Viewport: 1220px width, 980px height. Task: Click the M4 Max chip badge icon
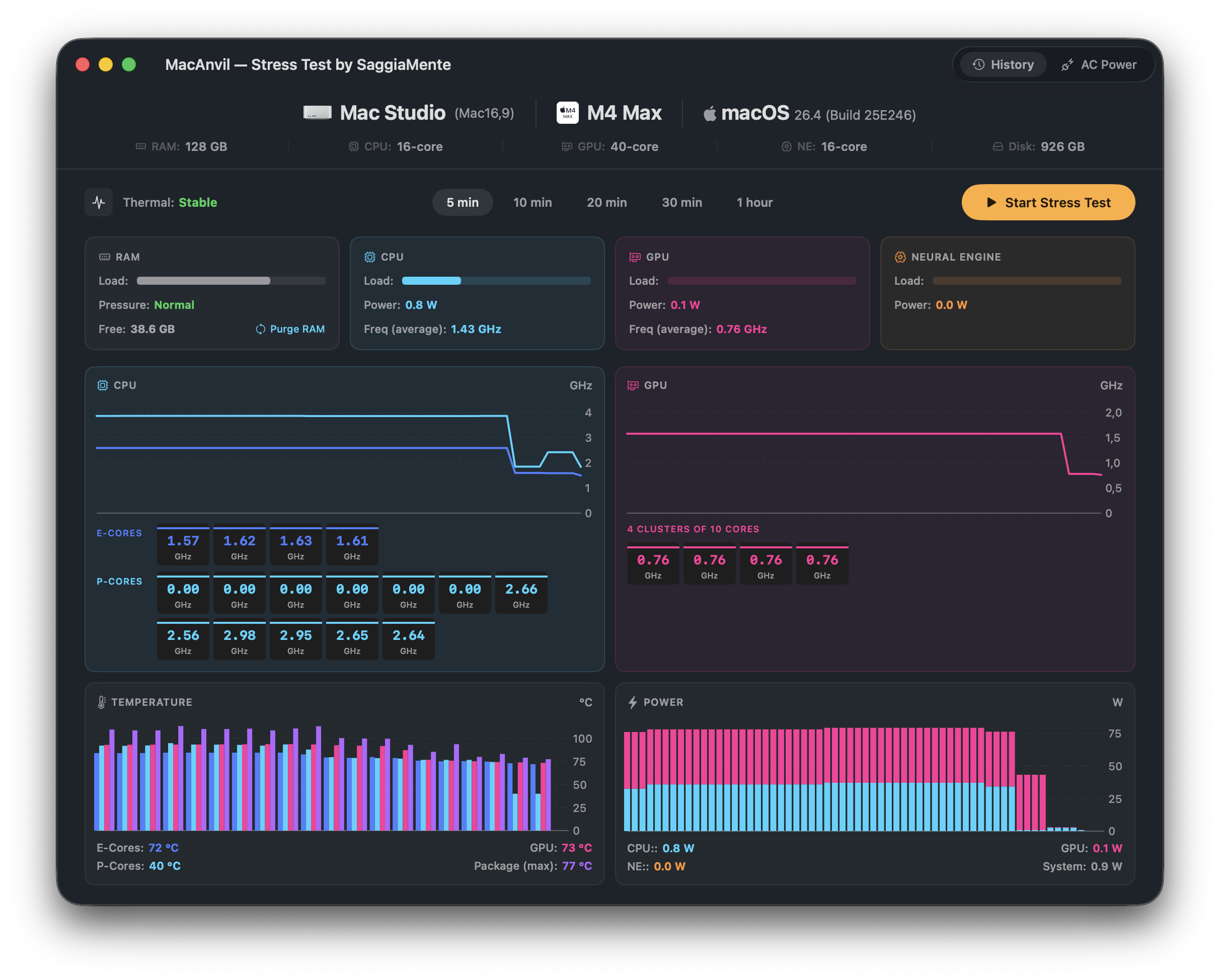(x=568, y=113)
